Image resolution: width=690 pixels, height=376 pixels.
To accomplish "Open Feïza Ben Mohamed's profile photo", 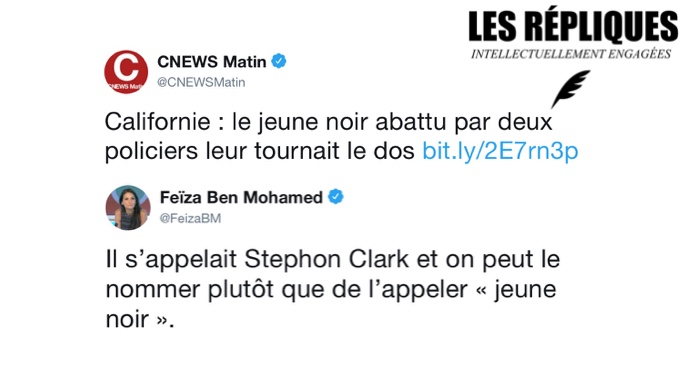I will 128,207.
